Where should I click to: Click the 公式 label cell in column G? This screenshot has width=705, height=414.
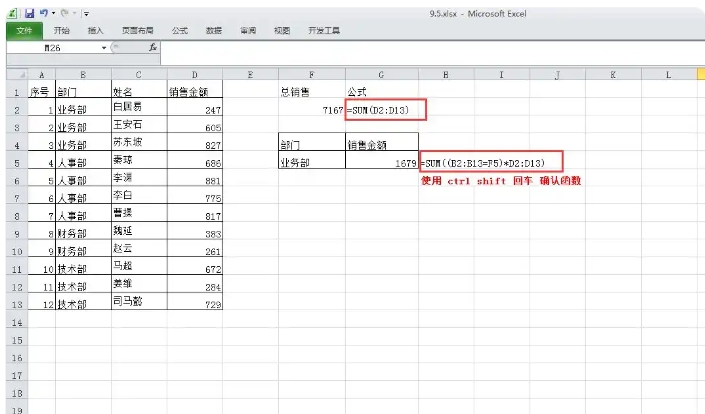[x=382, y=89]
